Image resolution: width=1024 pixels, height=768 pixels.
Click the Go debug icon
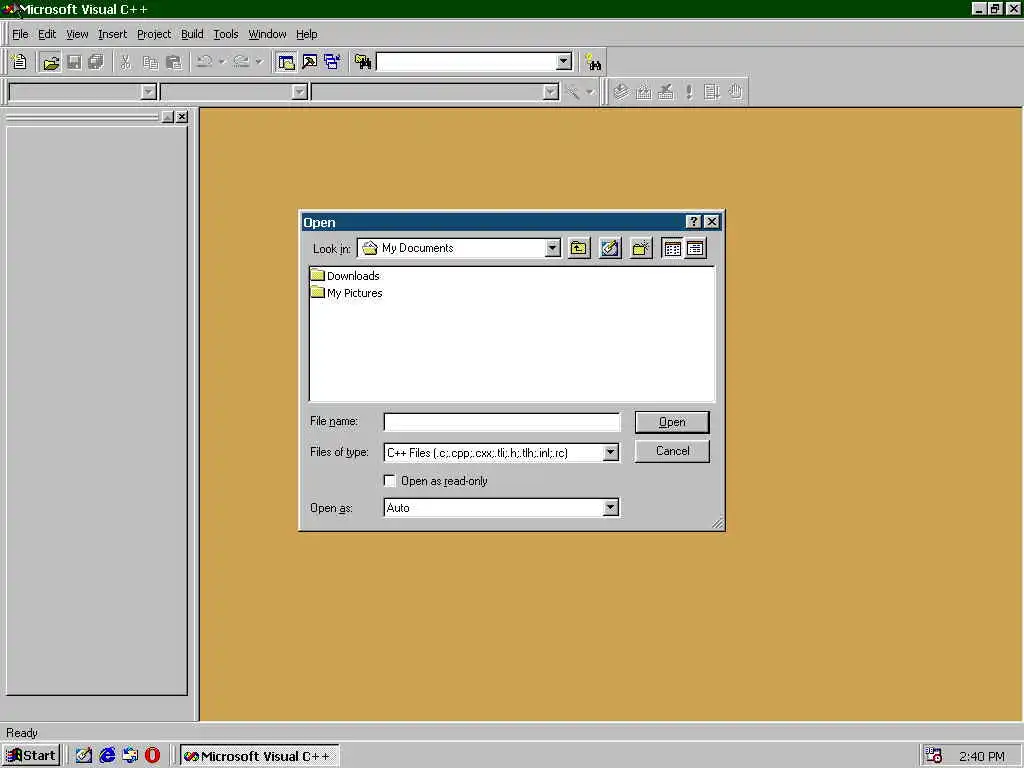tap(712, 91)
